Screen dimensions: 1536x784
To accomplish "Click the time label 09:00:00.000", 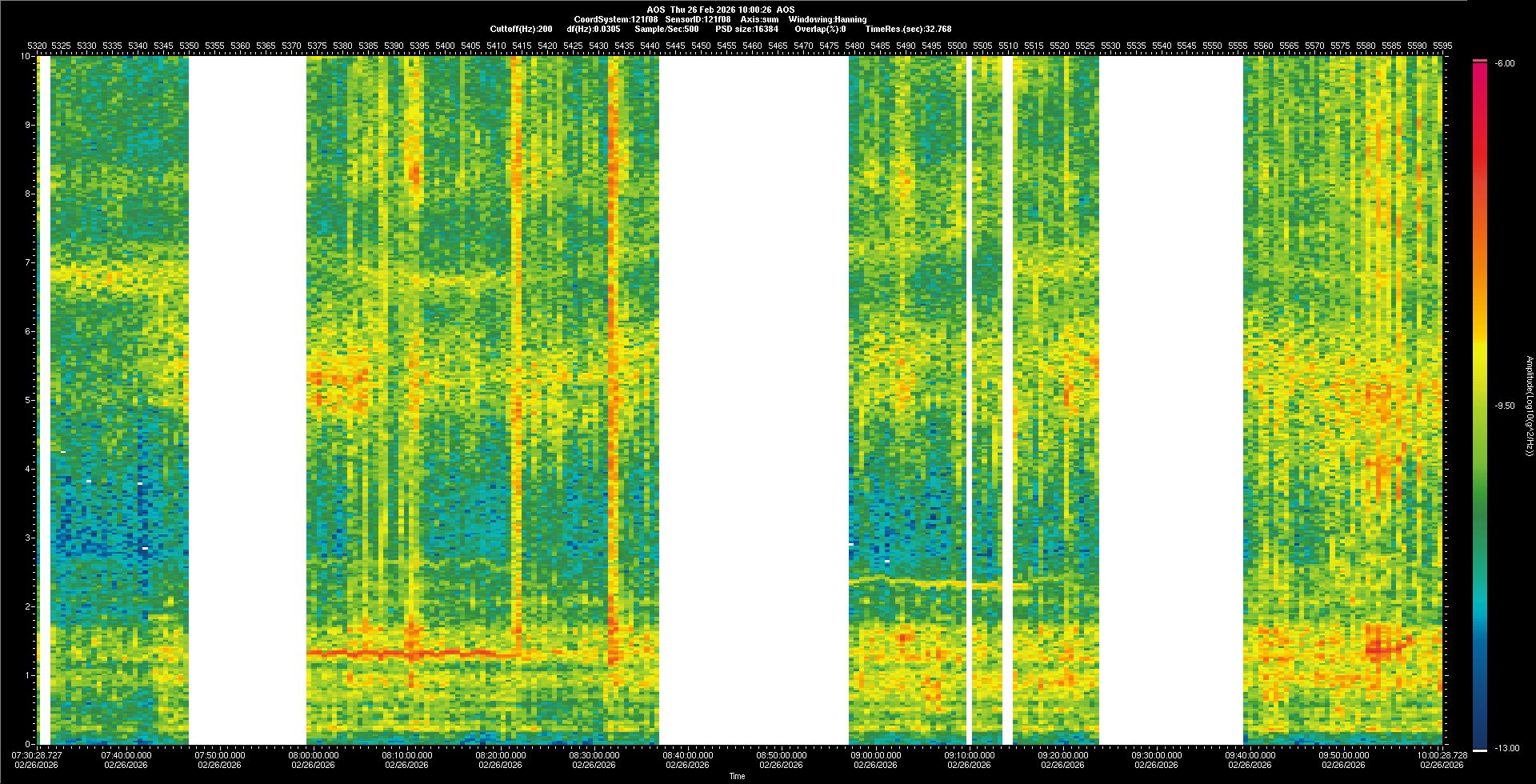I will [x=875, y=754].
